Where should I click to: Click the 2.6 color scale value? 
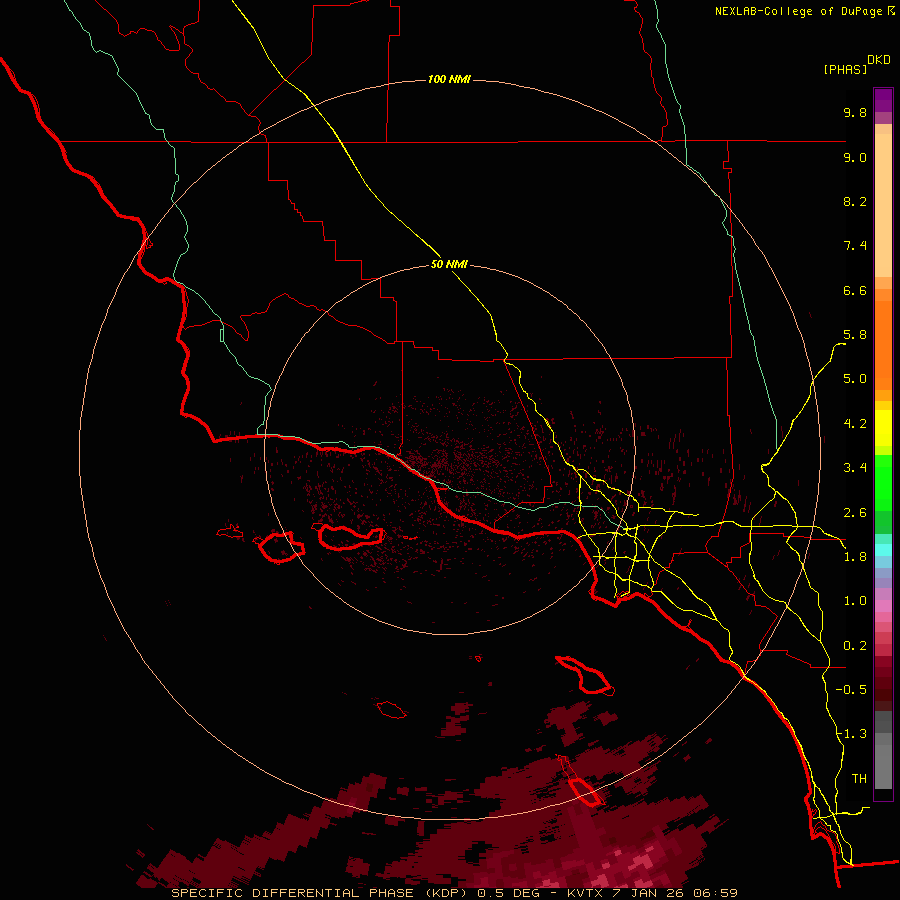tap(855, 513)
